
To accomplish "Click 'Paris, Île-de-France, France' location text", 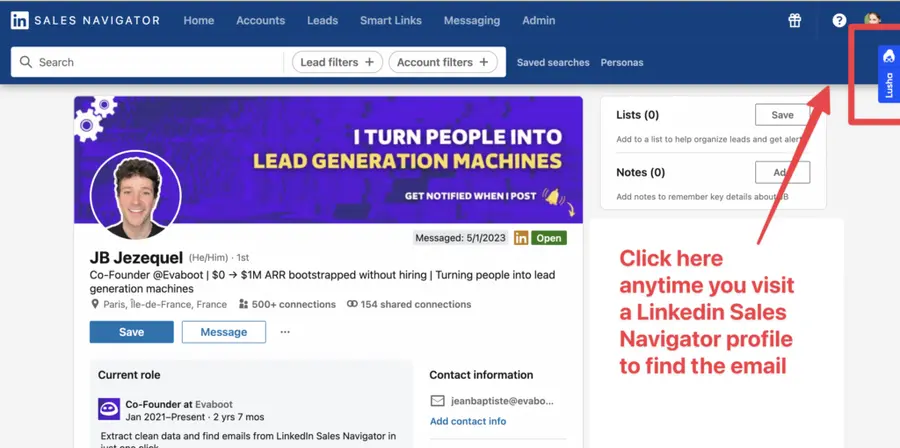I will coord(165,304).
